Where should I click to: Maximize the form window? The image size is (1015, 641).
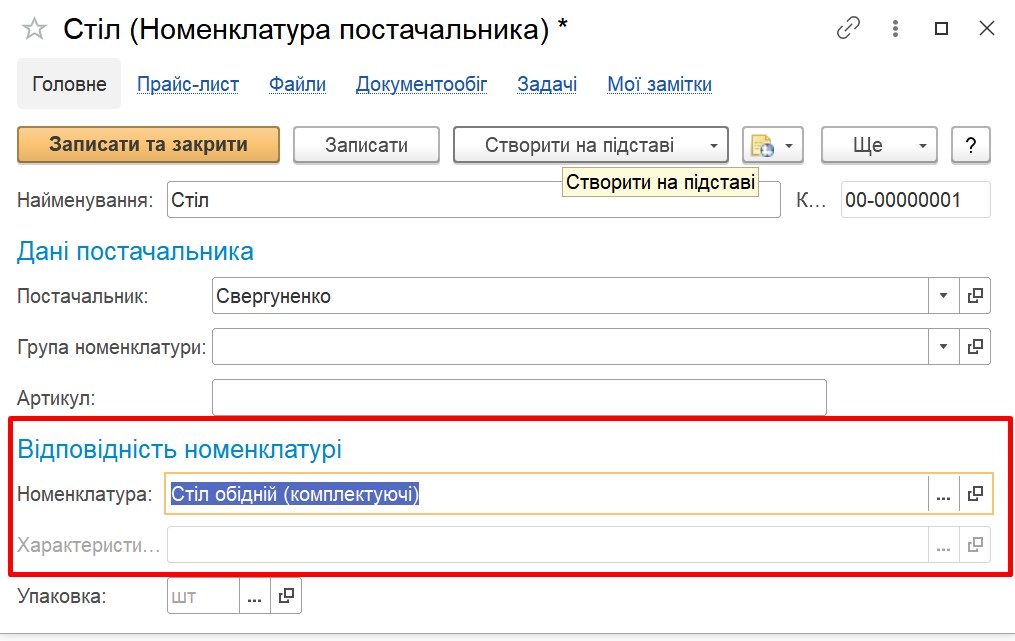pos(941,28)
